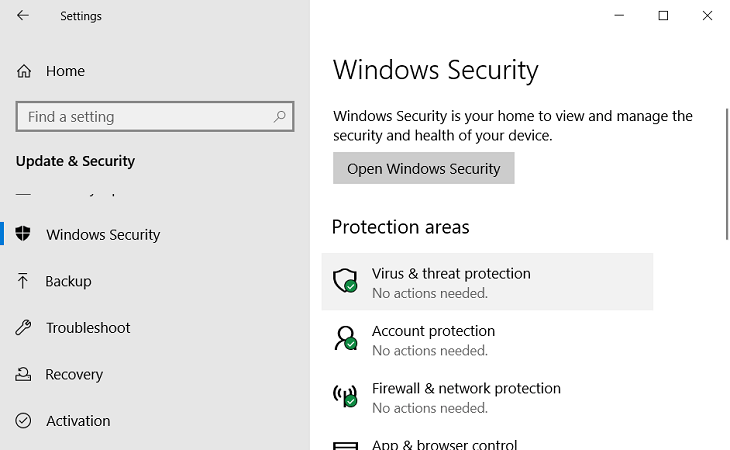Screen dimensions: 730x450
Task: Click the back arrow in Settings
Action: pyautogui.click(x=22, y=15)
